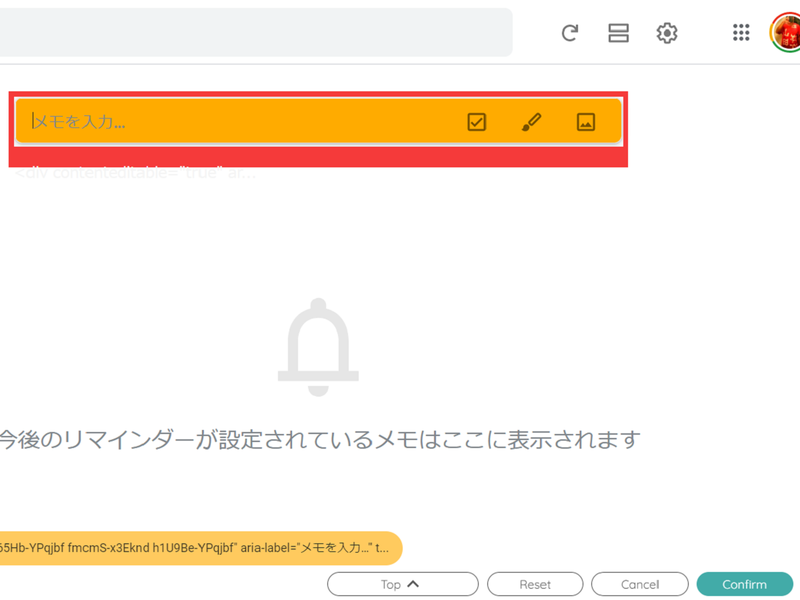The image size is (800, 600).
Task: Open the settings gear icon
Action: tap(666, 33)
